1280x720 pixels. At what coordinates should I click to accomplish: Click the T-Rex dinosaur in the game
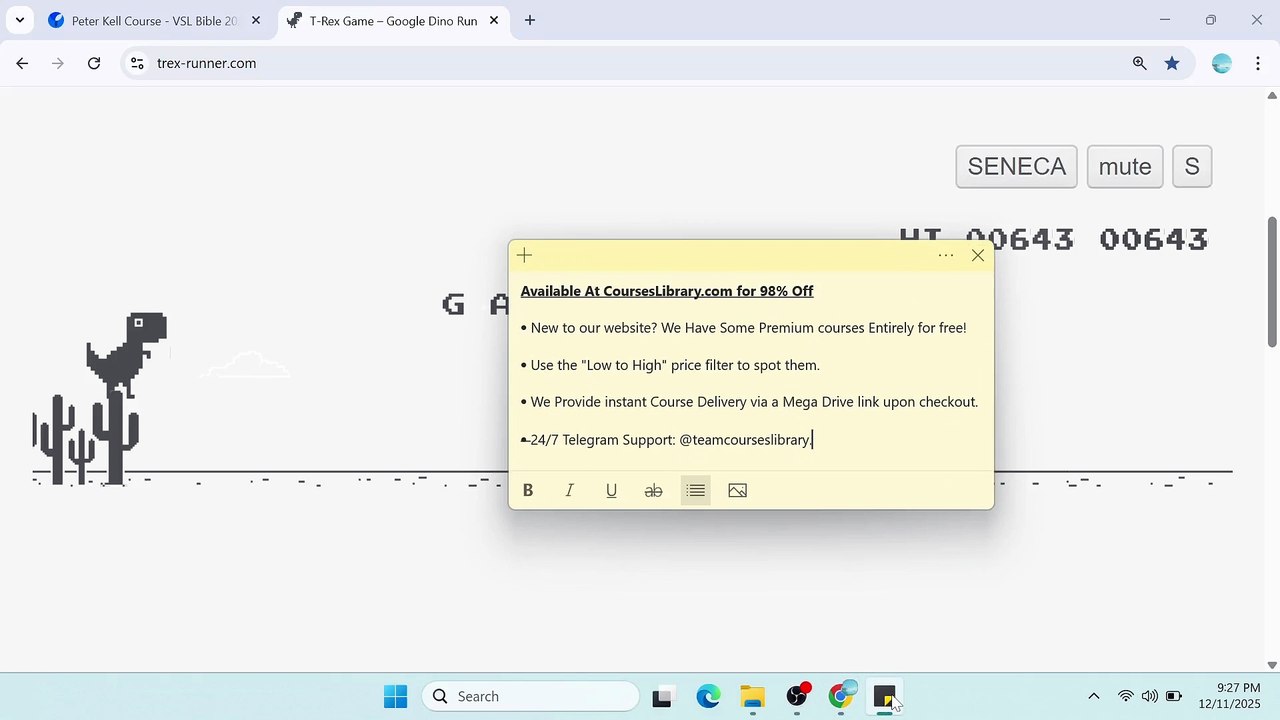coord(126,355)
